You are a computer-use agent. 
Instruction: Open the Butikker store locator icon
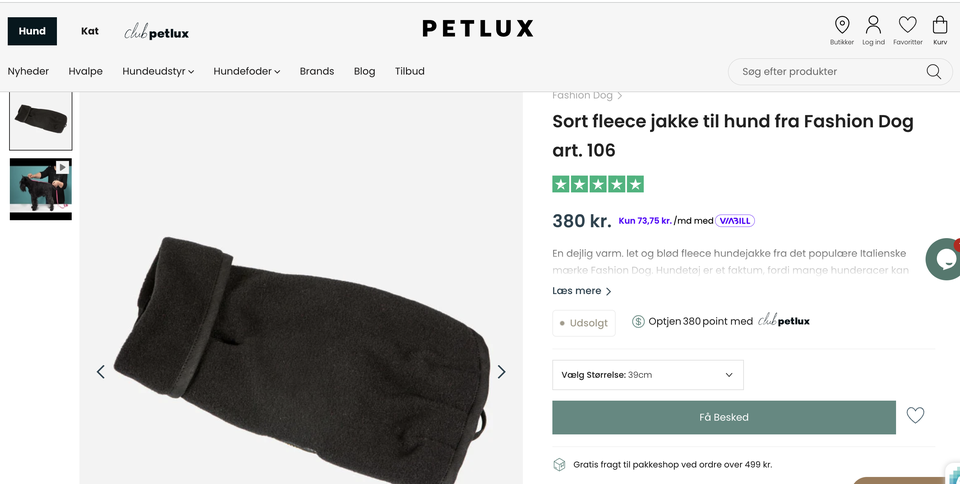pyautogui.click(x=842, y=25)
